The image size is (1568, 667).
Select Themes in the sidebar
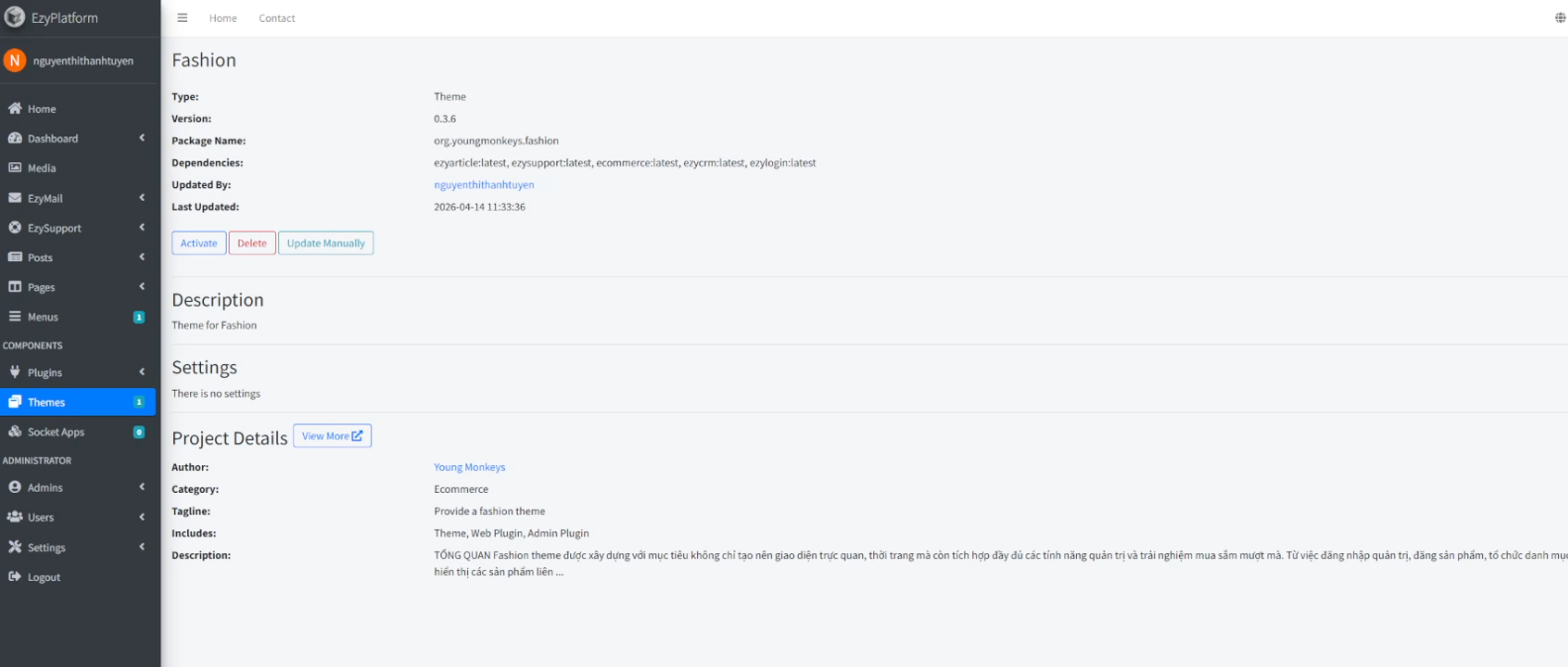[47, 403]
